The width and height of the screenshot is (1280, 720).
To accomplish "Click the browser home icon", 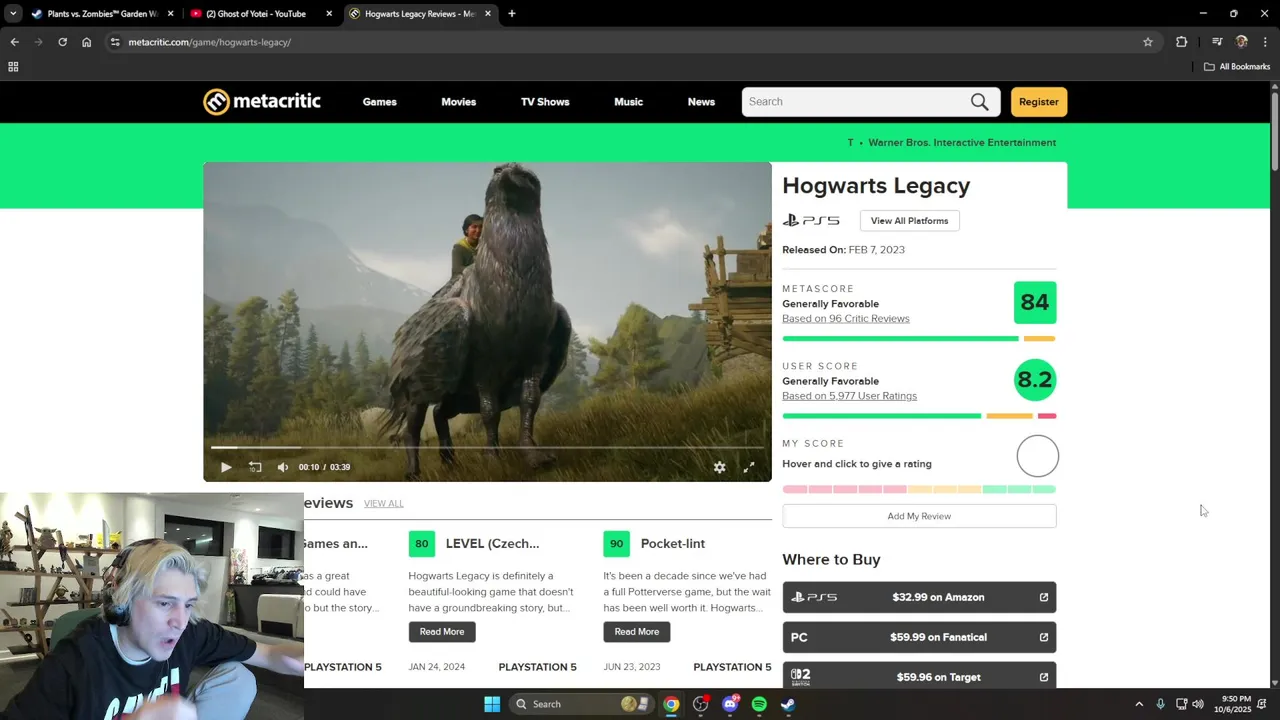I will 87,42.
